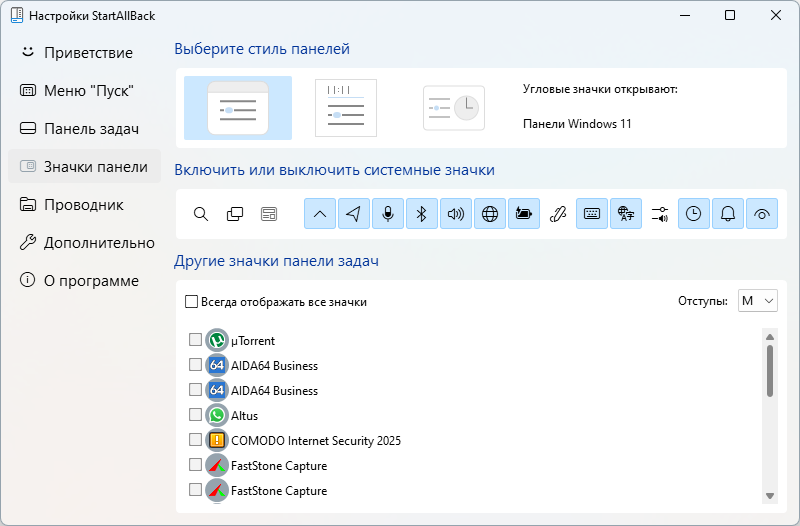
Task: Toggle the Location arrow system icon
Action: coord(354,214)
